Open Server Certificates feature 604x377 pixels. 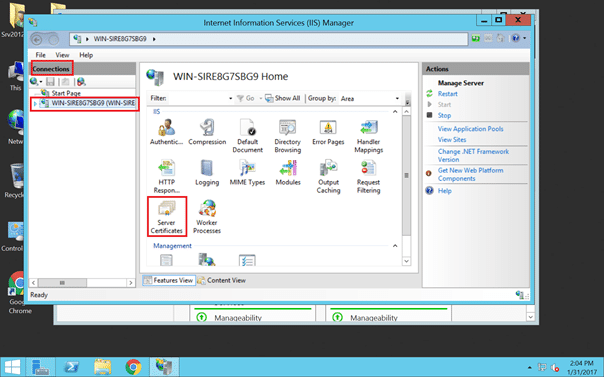point(166,217)
